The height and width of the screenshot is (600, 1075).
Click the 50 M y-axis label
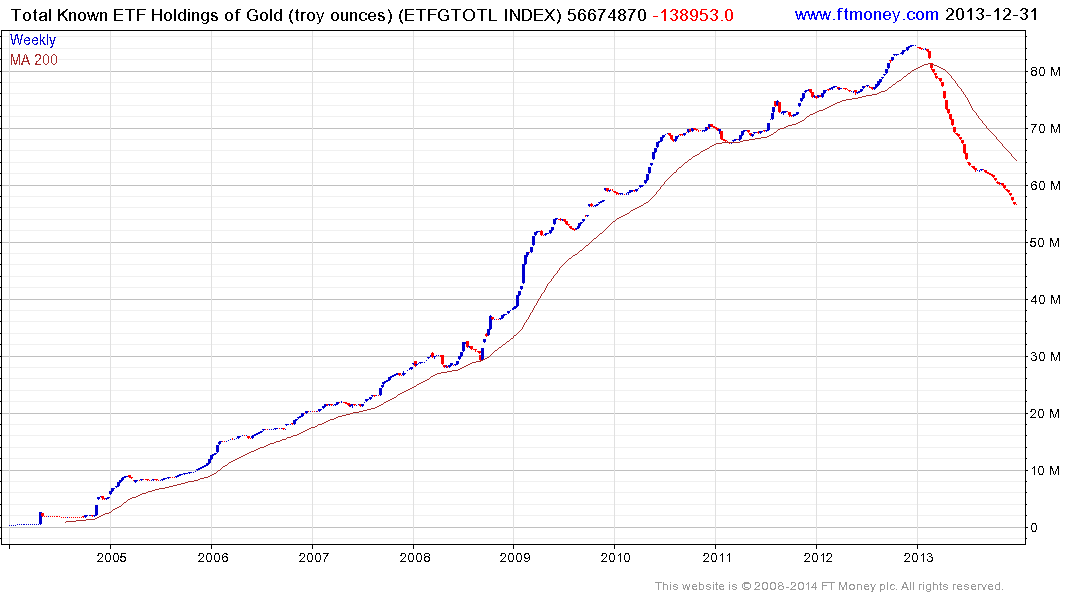click(1044, 242)
